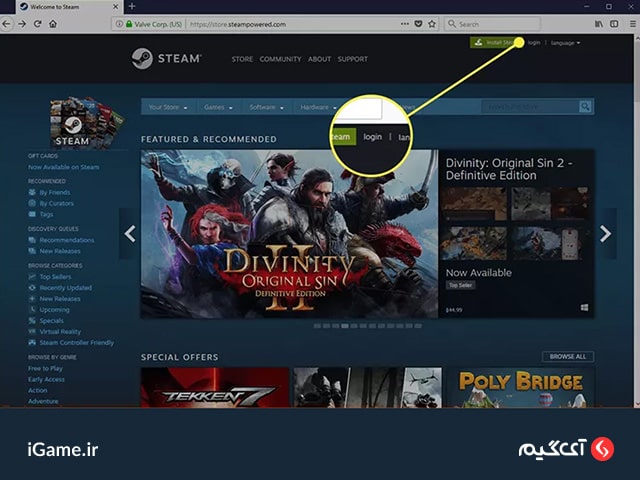Screen dimensions: 640x480
Task: Open the browser home page icon
Action: click(x=53, y=24)
